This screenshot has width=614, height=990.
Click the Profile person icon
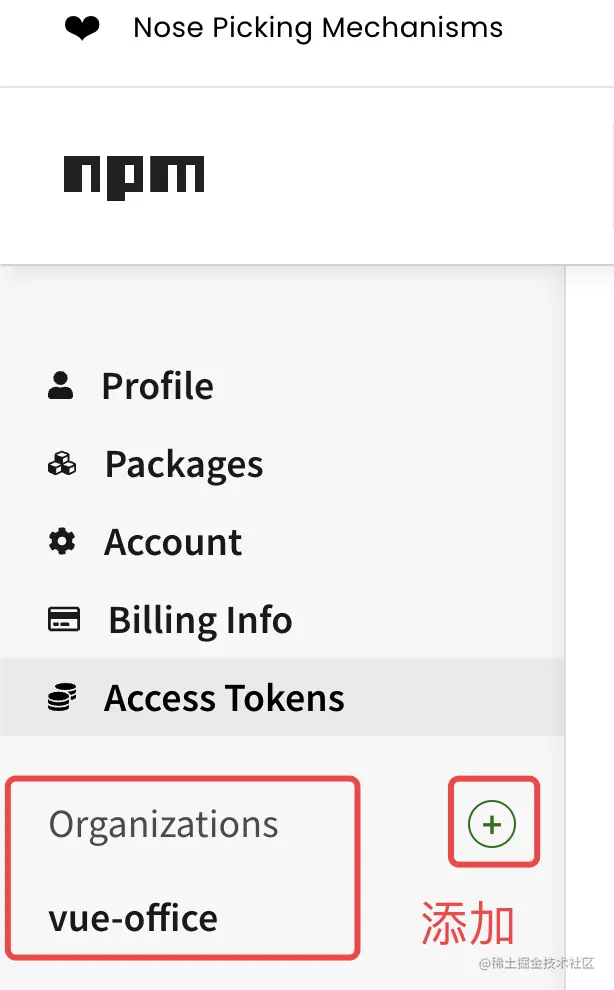pos(61,386)
